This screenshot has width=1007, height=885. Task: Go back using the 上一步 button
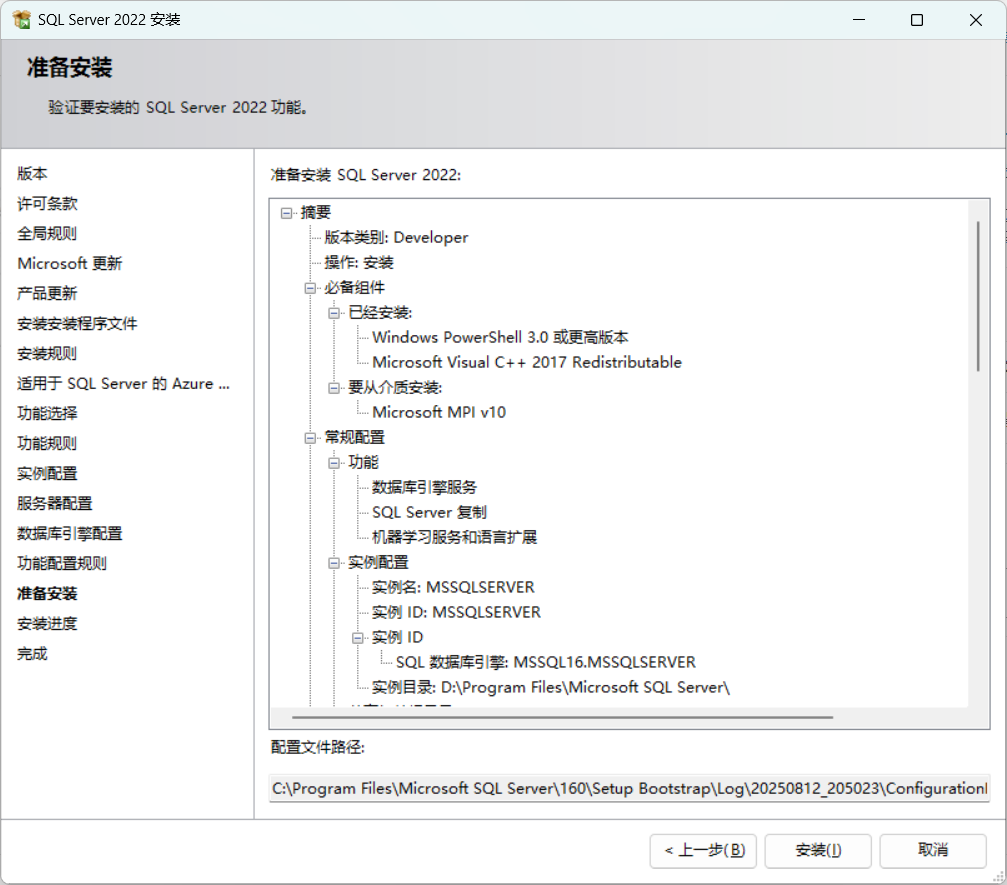[x=703, y=850]
